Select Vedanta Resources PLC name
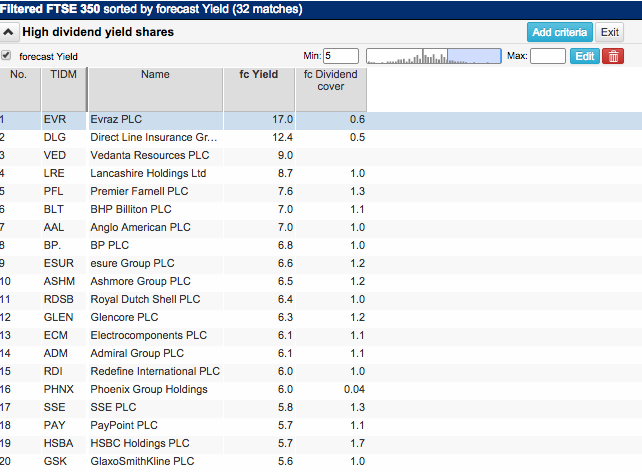The image size is (642, 472). 150,156
